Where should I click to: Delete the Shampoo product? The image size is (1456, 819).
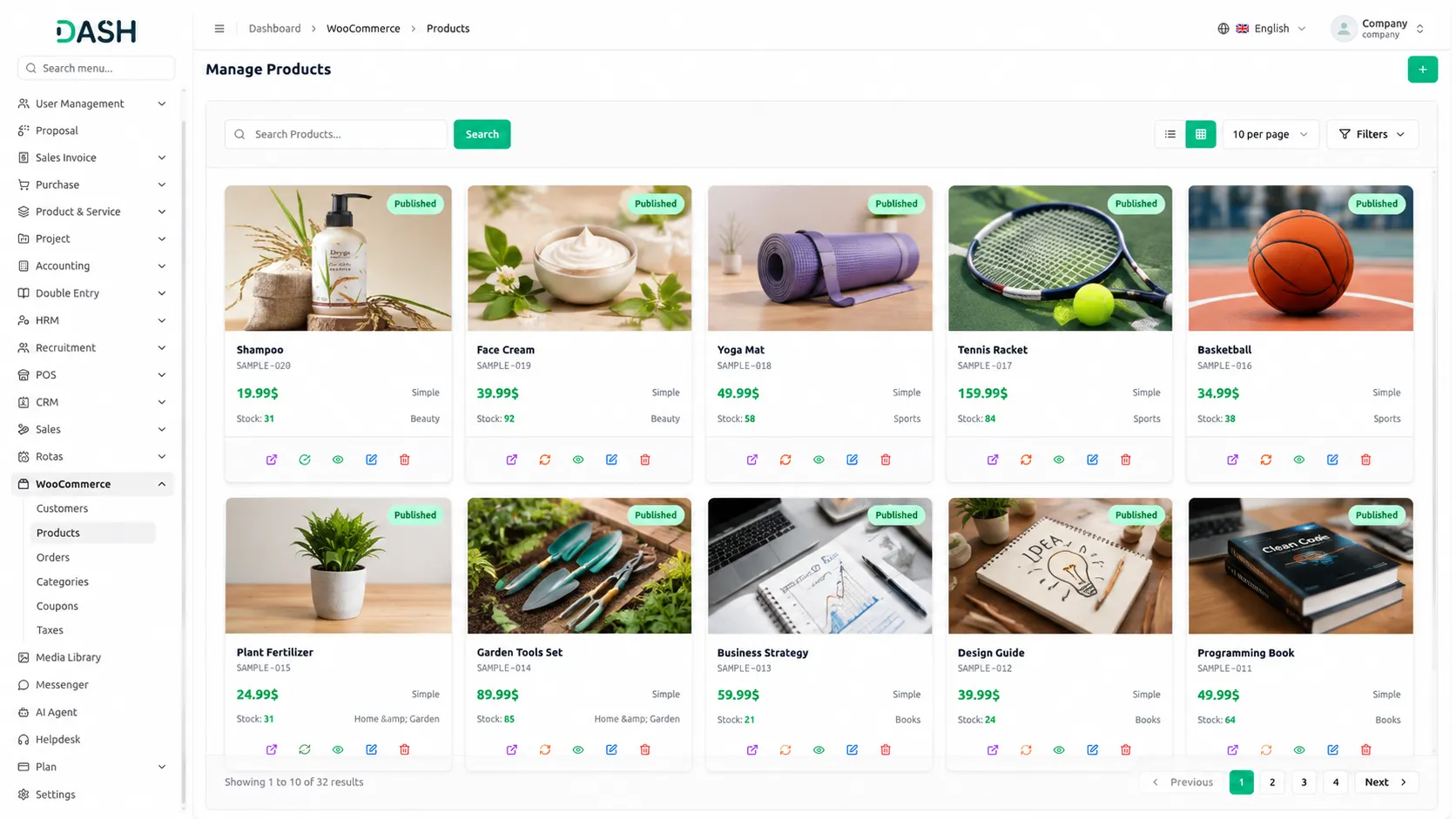click(404, 460)
